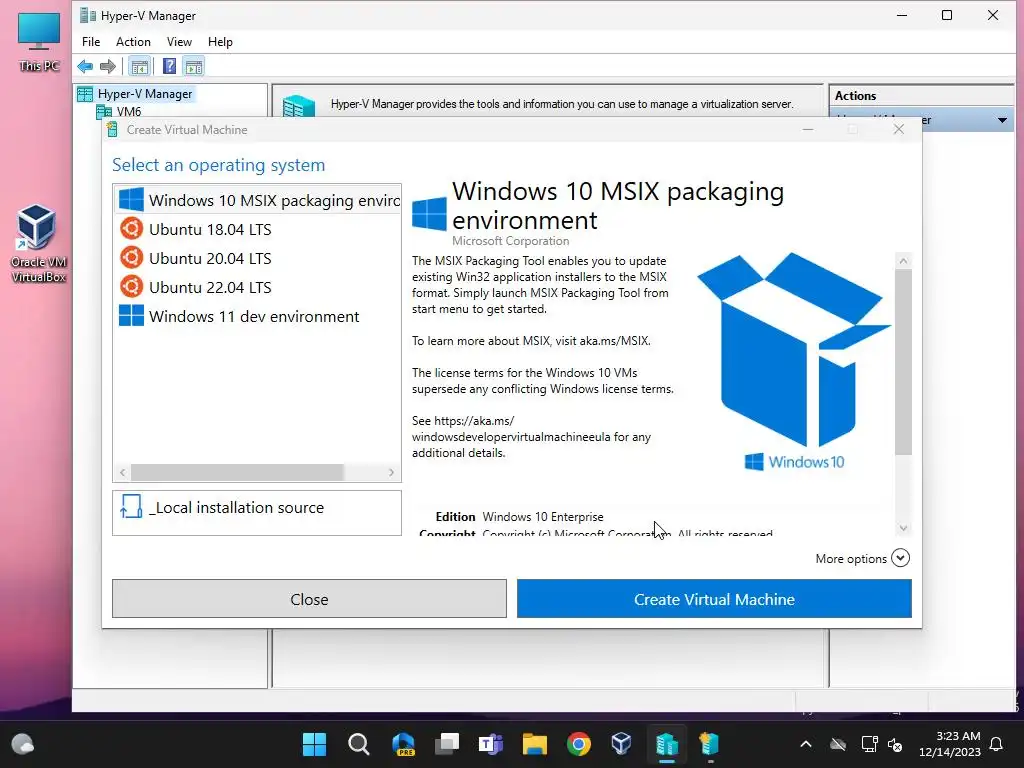1024x768 pixels.
Task: Click description pane vertical scrollbar thumb
Action: click(x=903, y=362)
